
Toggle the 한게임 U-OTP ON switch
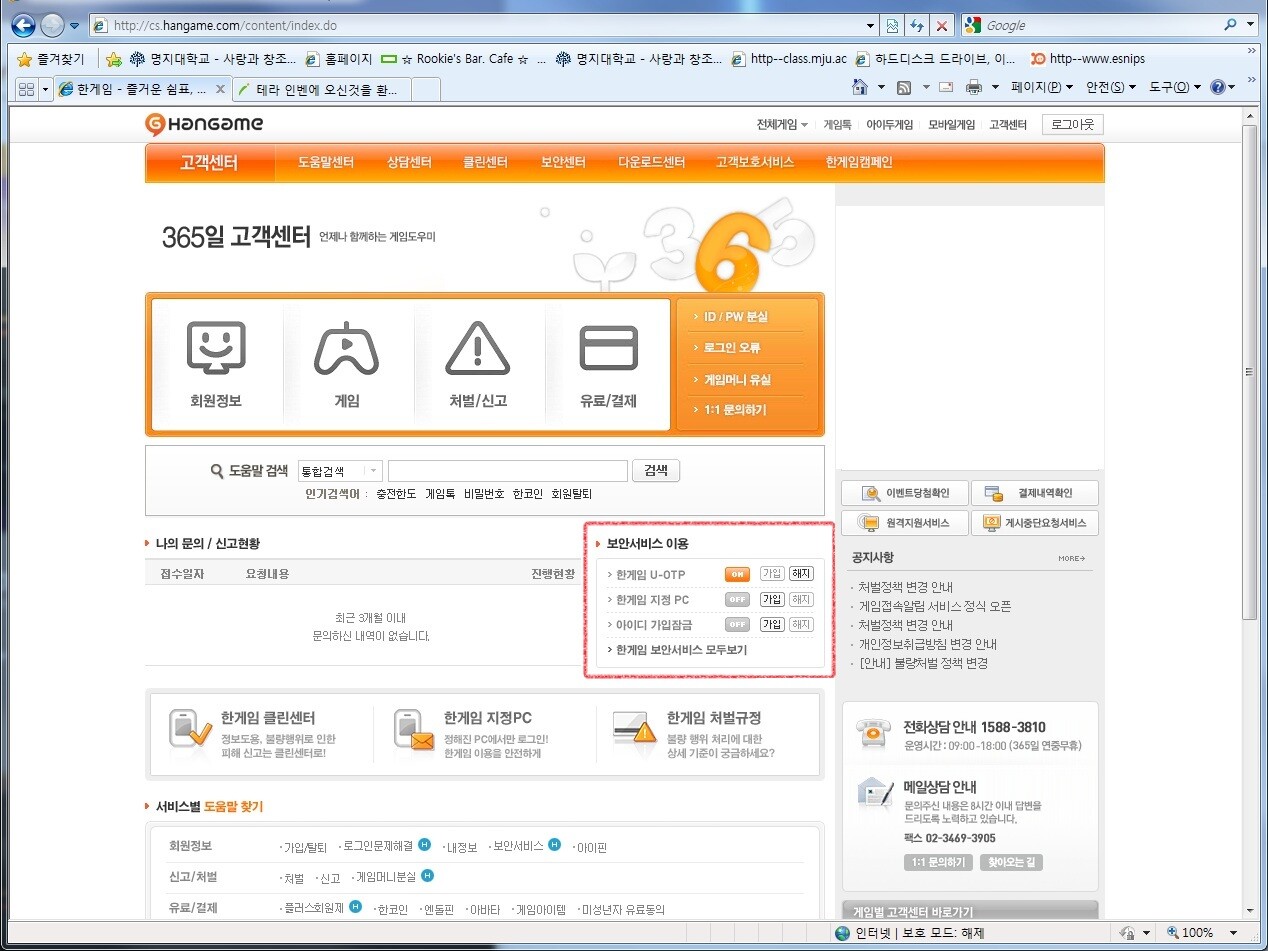click(x=737, y=574)
